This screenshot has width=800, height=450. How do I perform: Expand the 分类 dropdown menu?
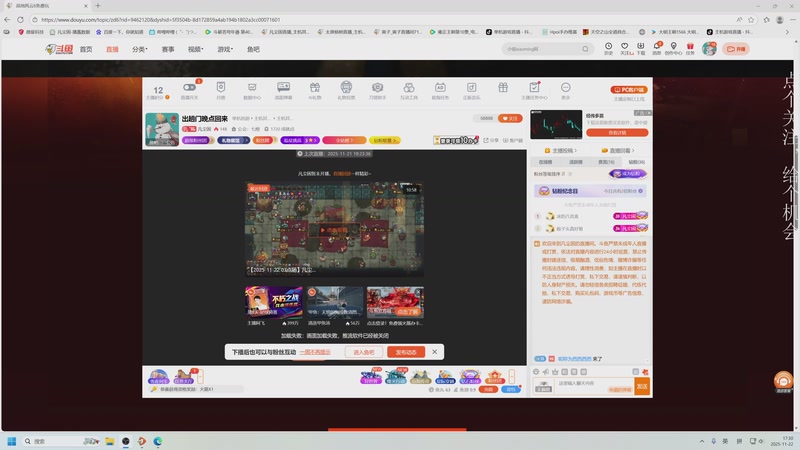point(139,49)
